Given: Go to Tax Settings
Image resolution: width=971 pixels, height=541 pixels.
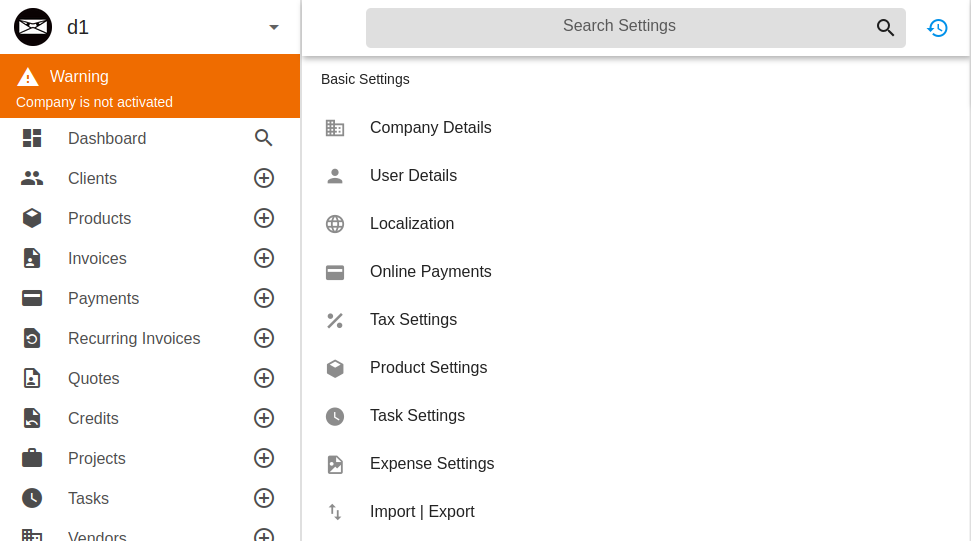Looking at the screenshot, I should point(413,320).
